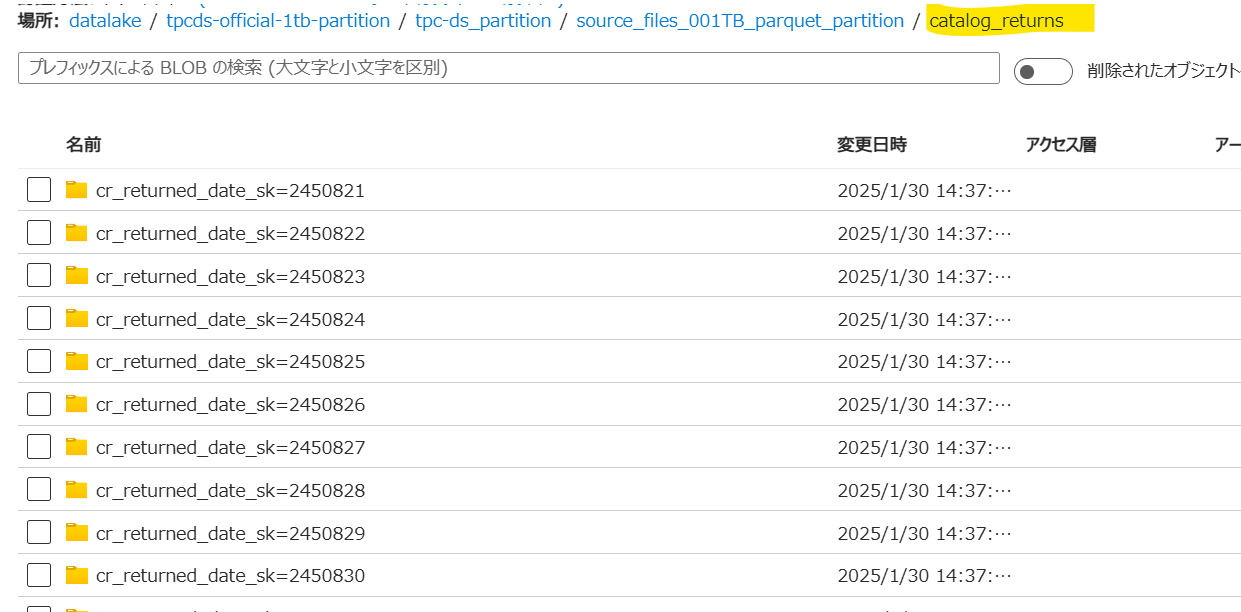This screenshot has width=1241, height=612.
Task: Open folder name cr_returned_date_sk=2450829
Action: pos(230,534)
